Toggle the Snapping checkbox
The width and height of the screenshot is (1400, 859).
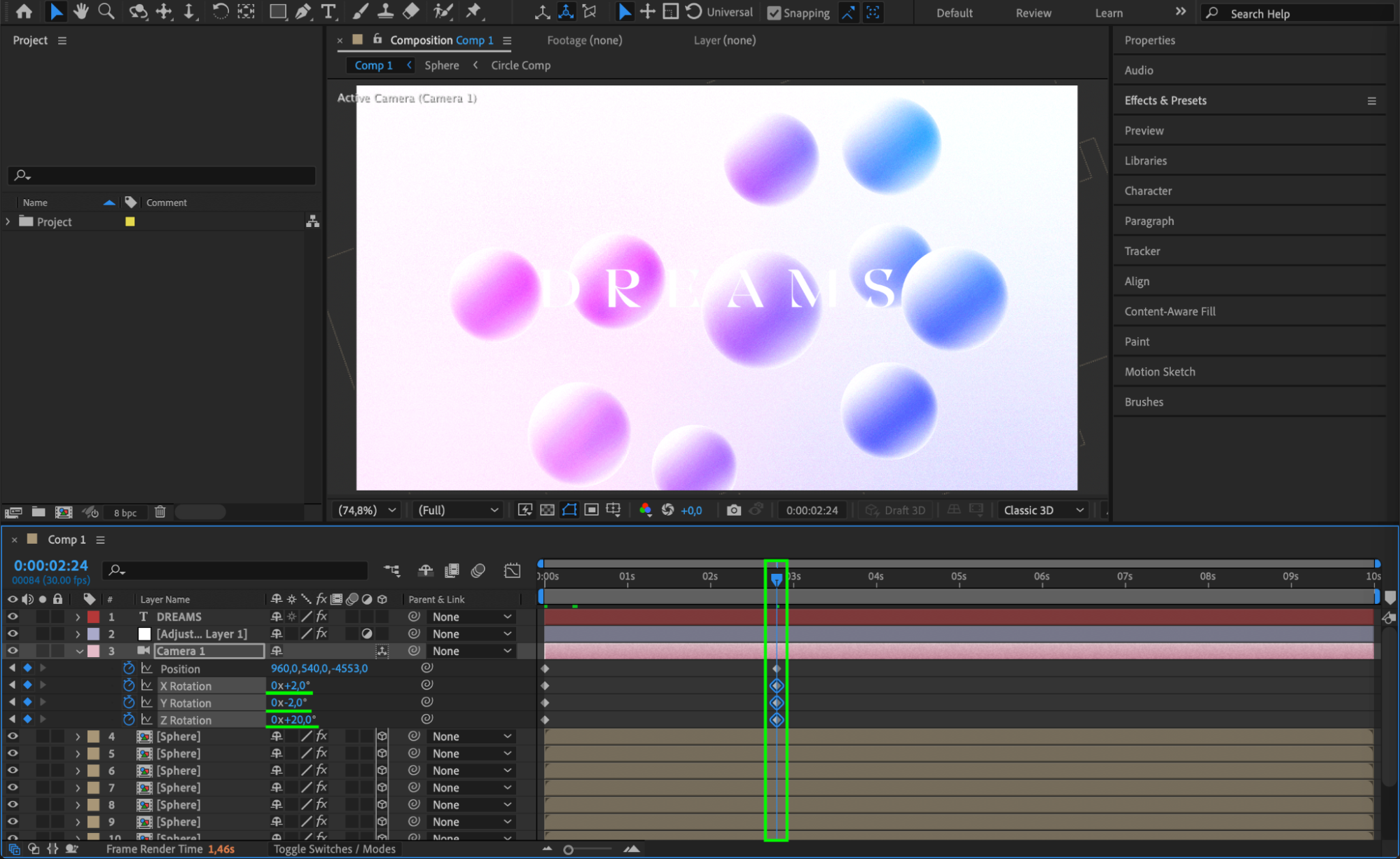point(774,13)
